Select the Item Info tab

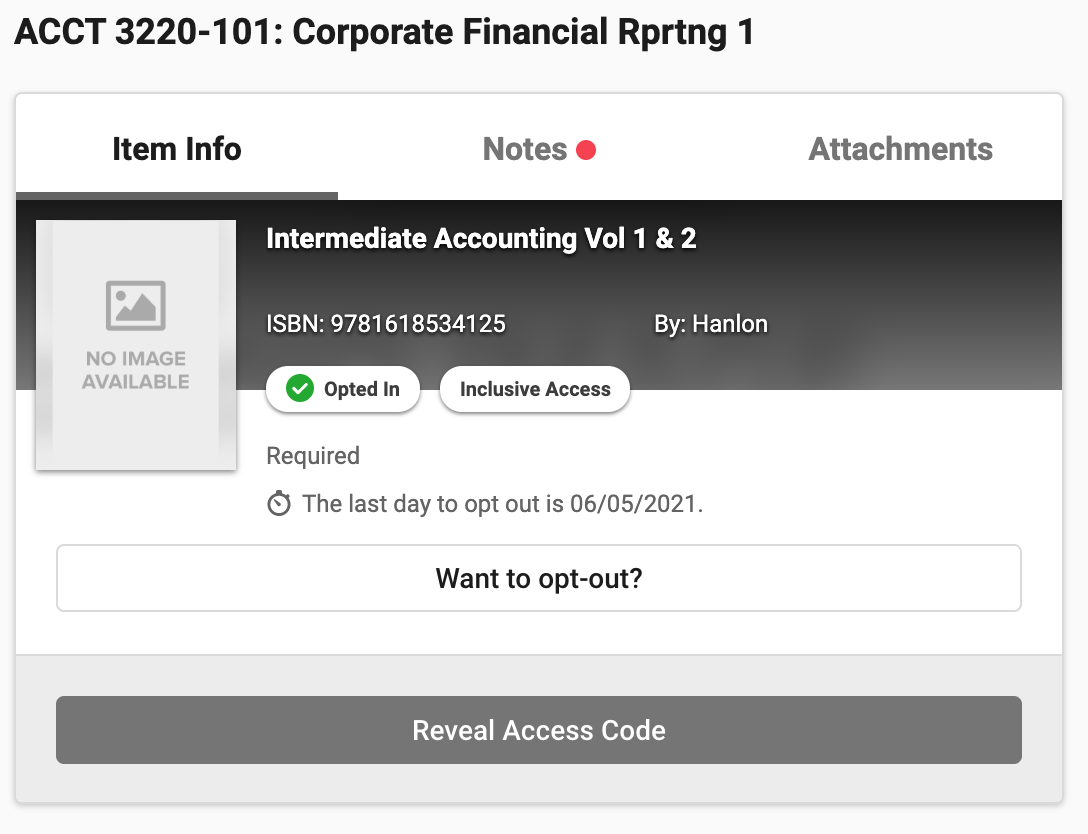177,149
